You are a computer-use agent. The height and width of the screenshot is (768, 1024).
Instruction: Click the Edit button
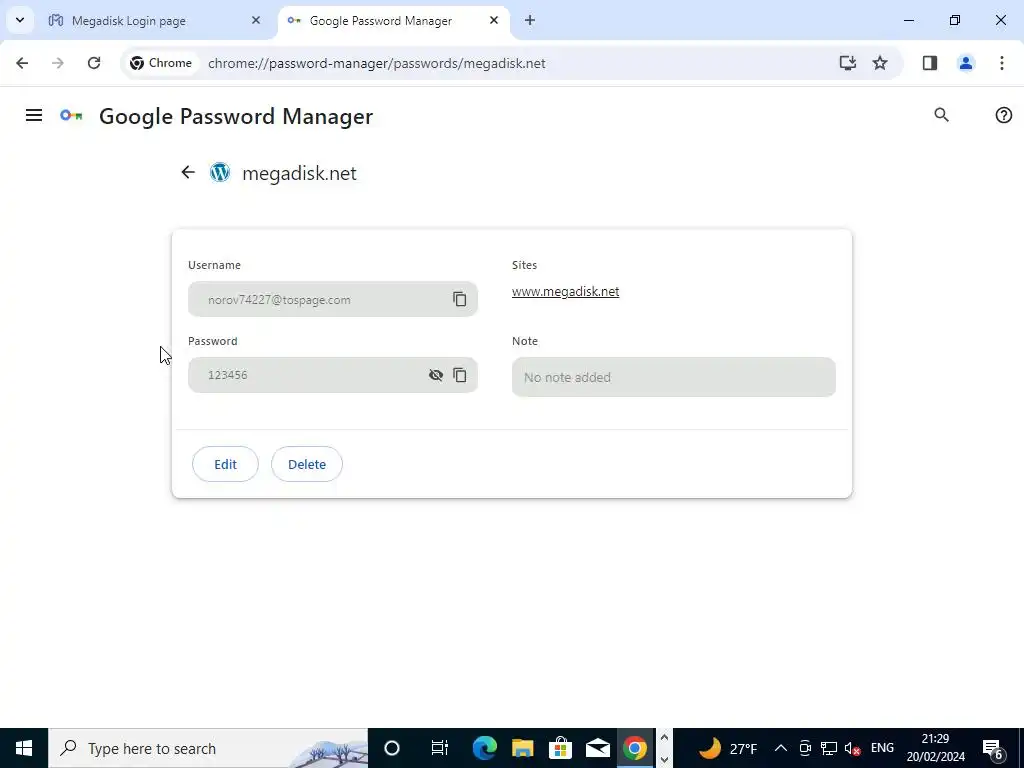tap(225, 464)
